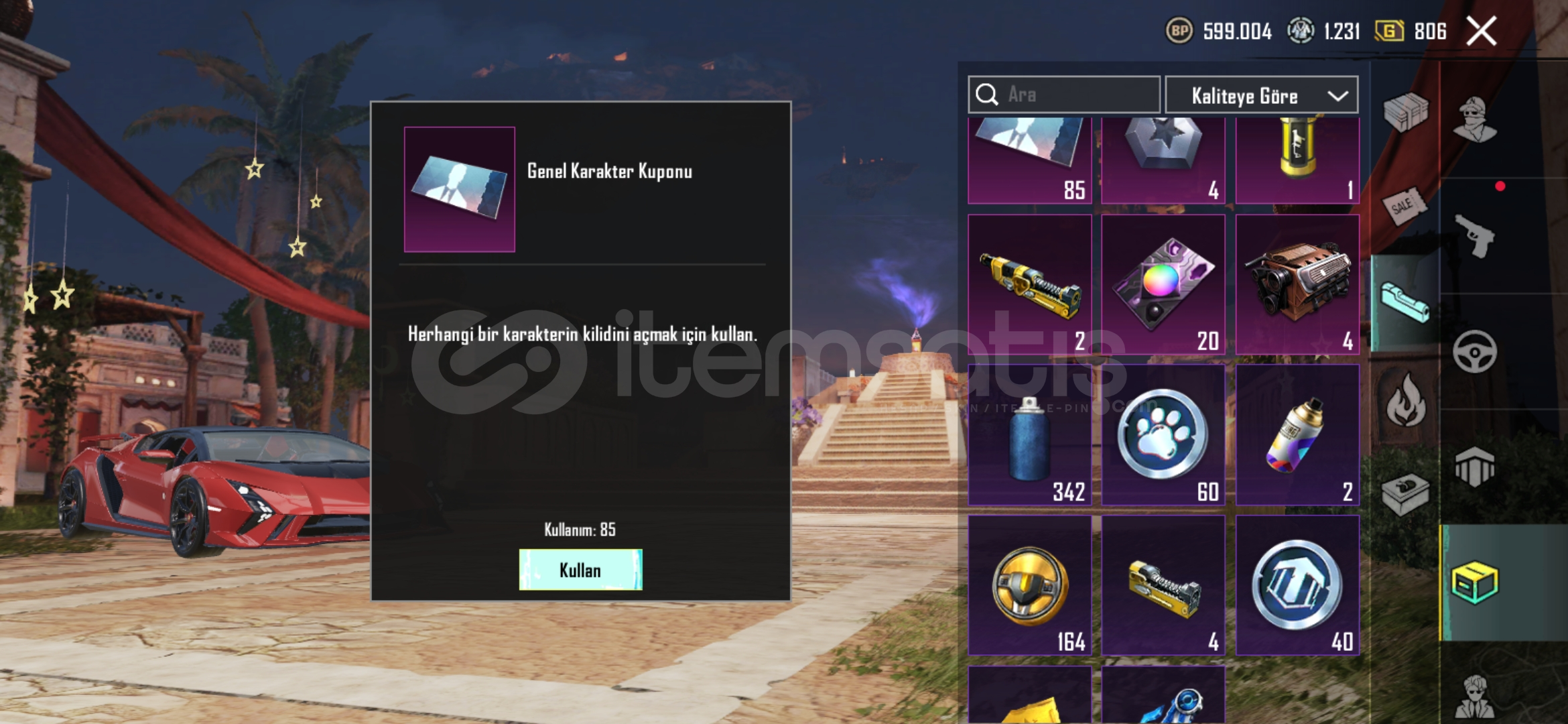
Task: Open the pistol weapons category
Action: point(1475,235)
